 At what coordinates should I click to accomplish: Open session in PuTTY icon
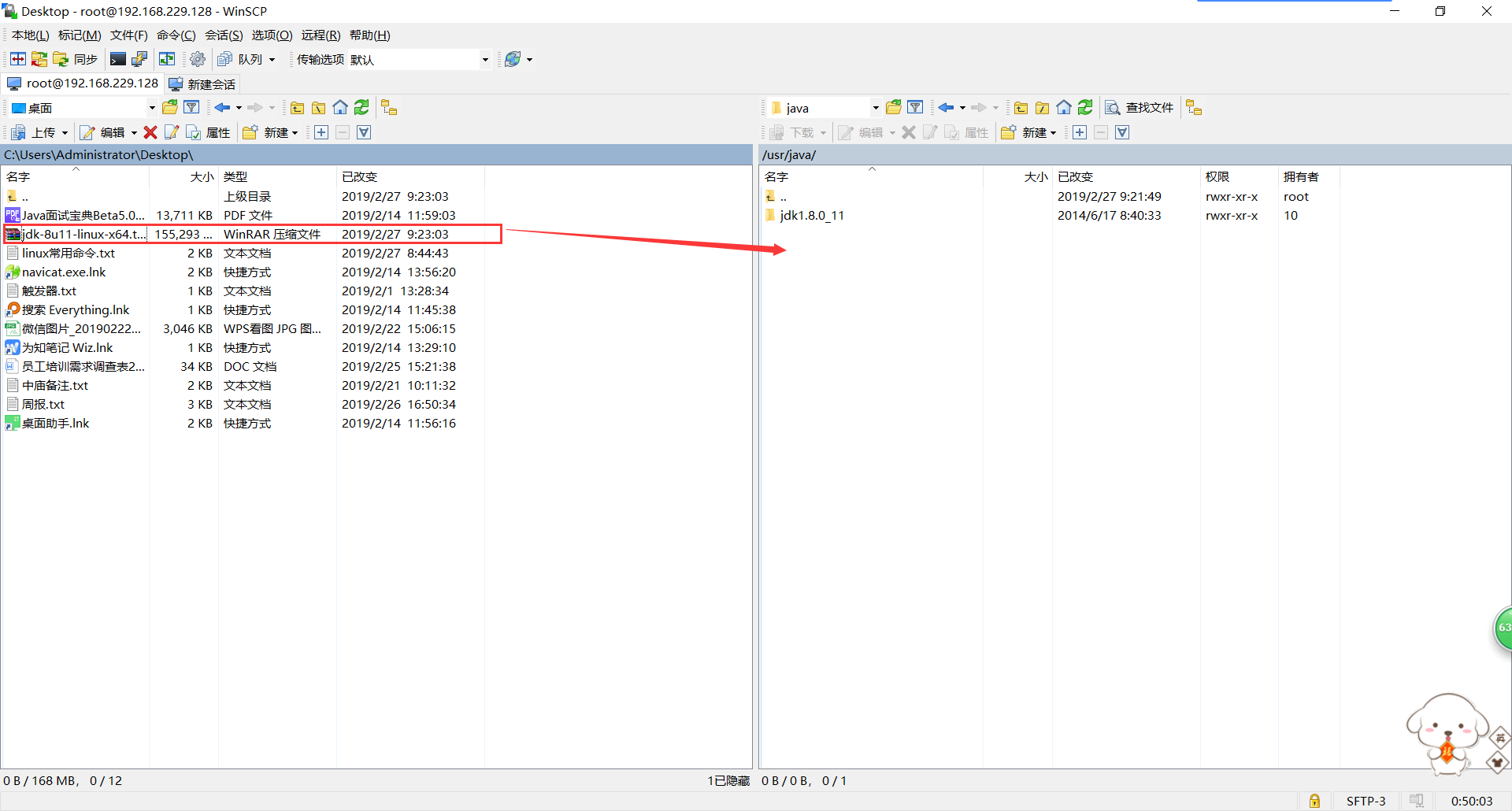tap(139, 59)
